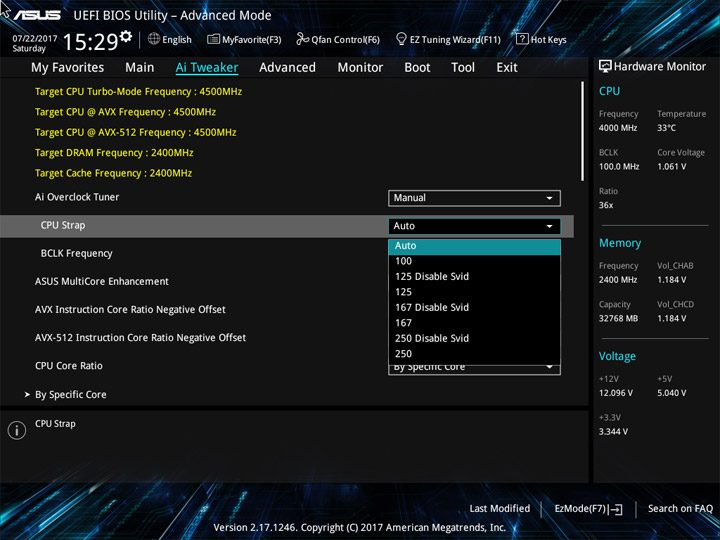Select AVX Instruction Core Ratio Negative Offset
Image resolution: width=720 pixels, height=540 pixels.
(x=130, y=310)
